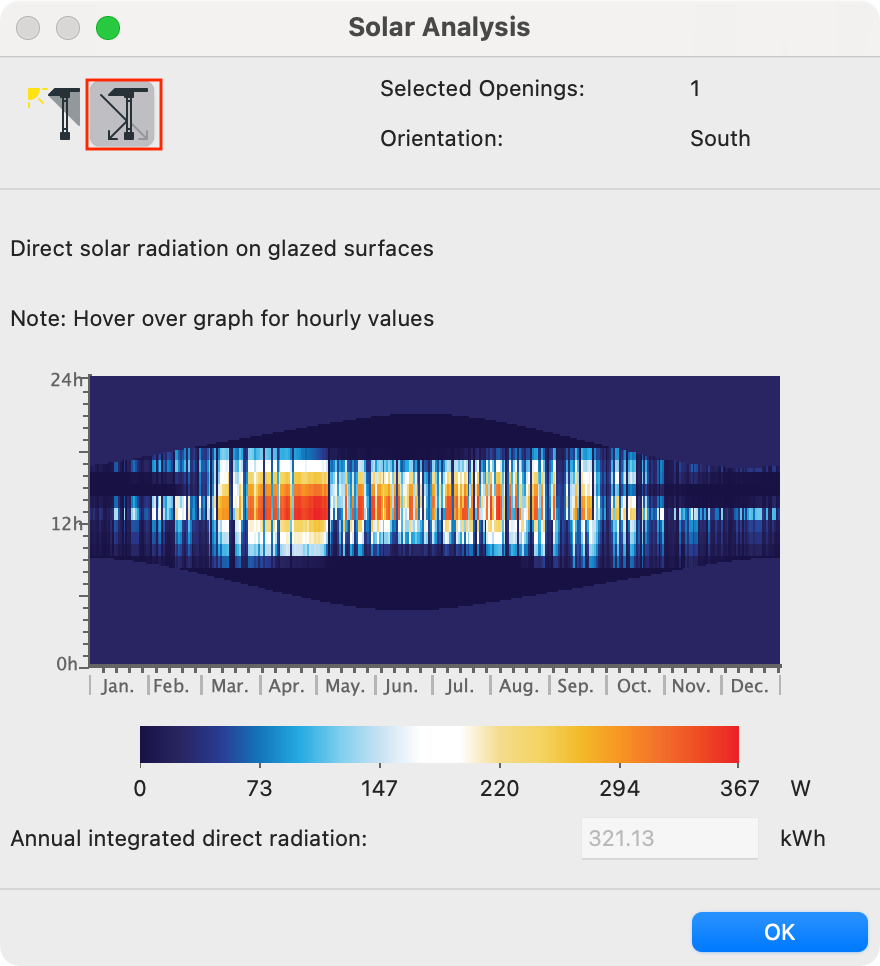This screenshot has width=880, height=966.
Task: Click the "Mar." month axis label
Action: pyautogui.click(x=230, y=686)
